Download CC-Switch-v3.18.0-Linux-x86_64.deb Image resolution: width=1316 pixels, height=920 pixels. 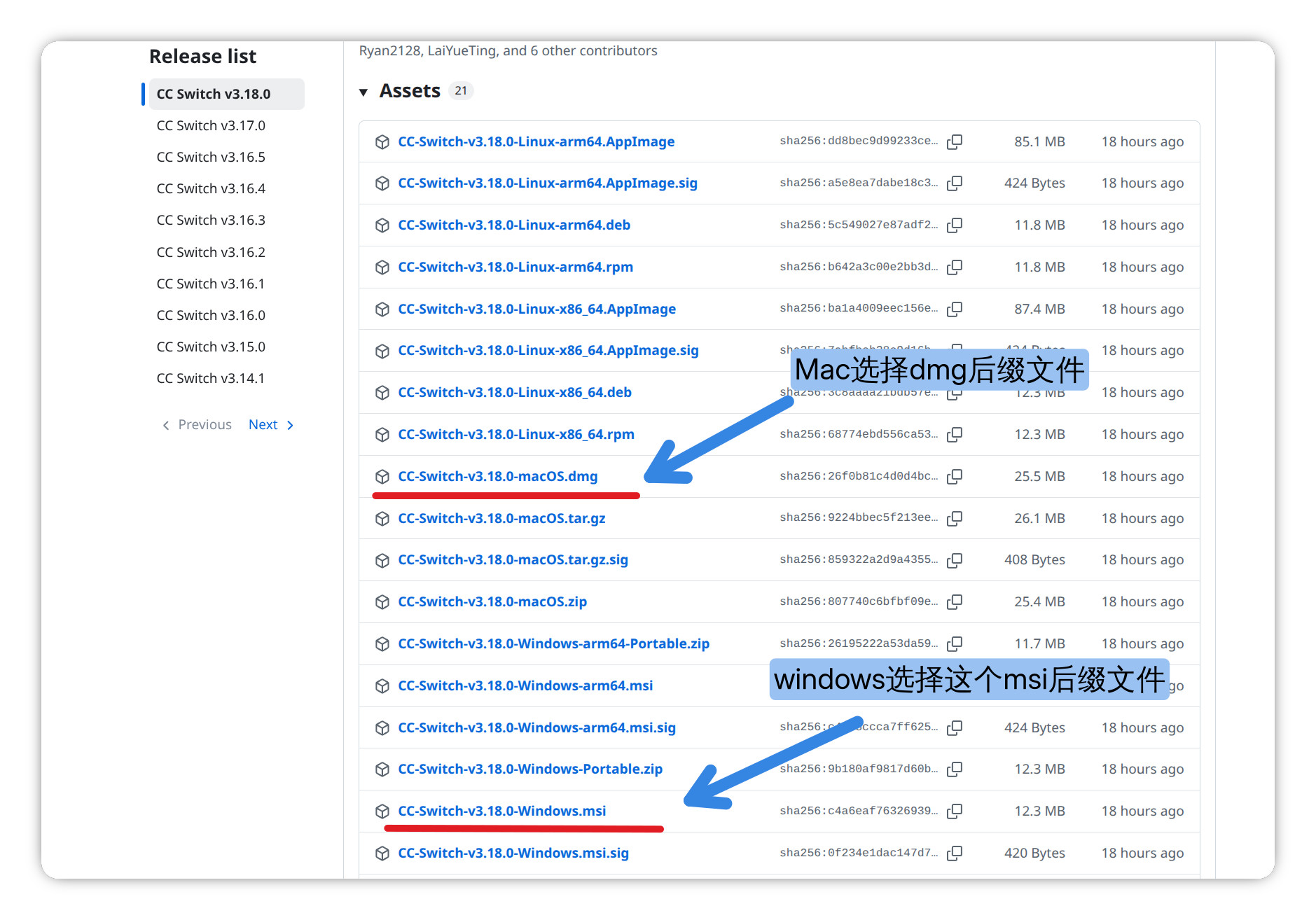[x=515, y=392]
